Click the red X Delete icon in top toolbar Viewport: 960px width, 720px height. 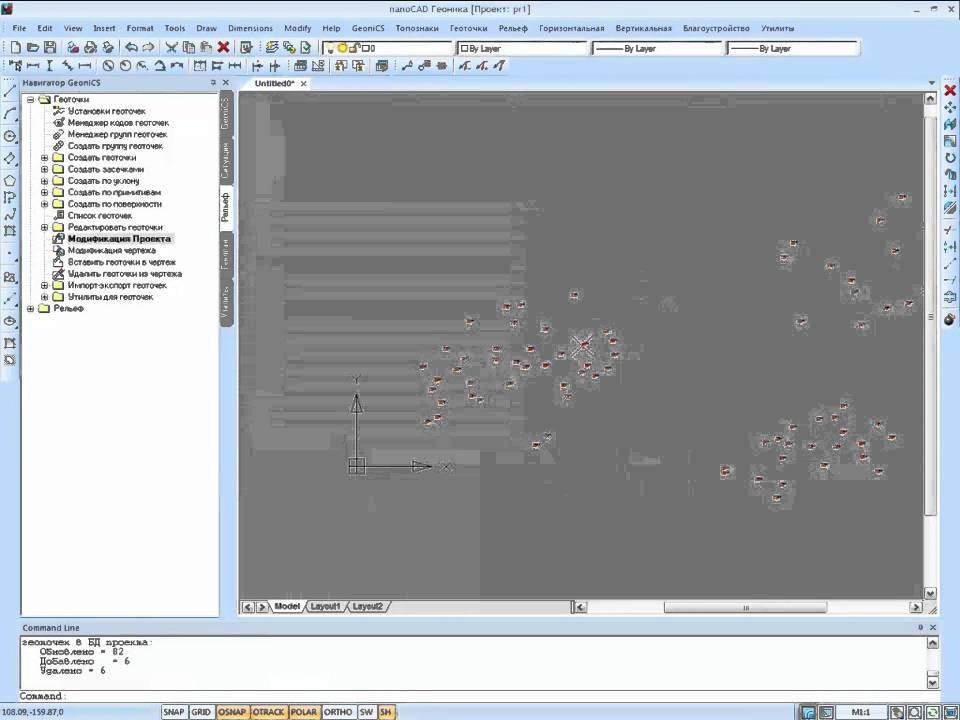[223, 47]
